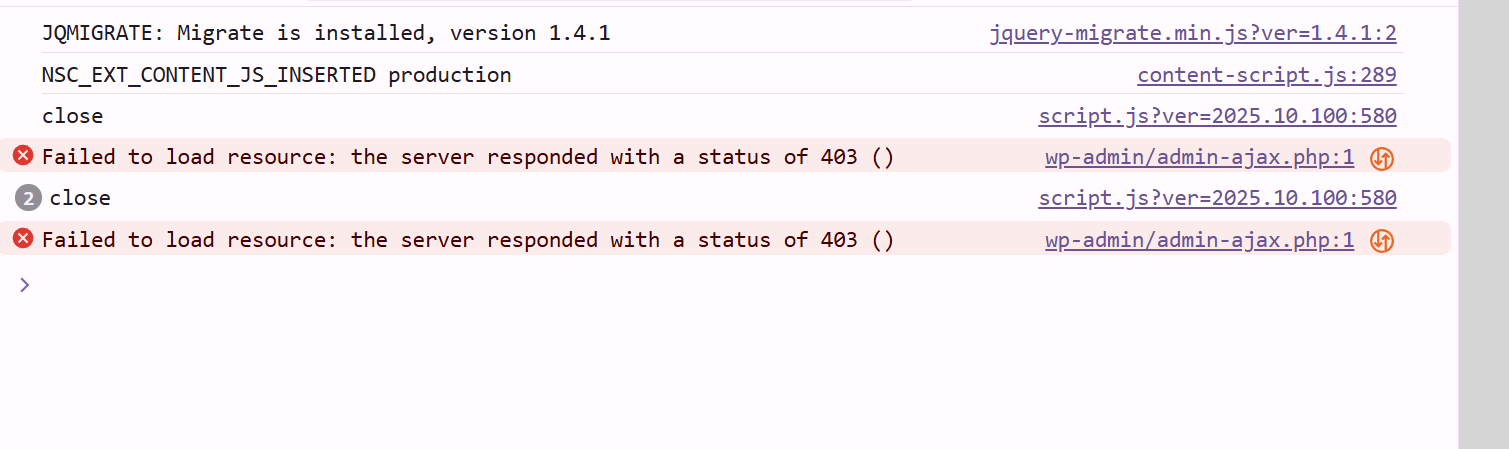The height and width of the screenshot is (449, 1509).
Task: Open the jquery-migrate.min.js?ver=1.4.1:2 source link
Action: pos(1192,33)
